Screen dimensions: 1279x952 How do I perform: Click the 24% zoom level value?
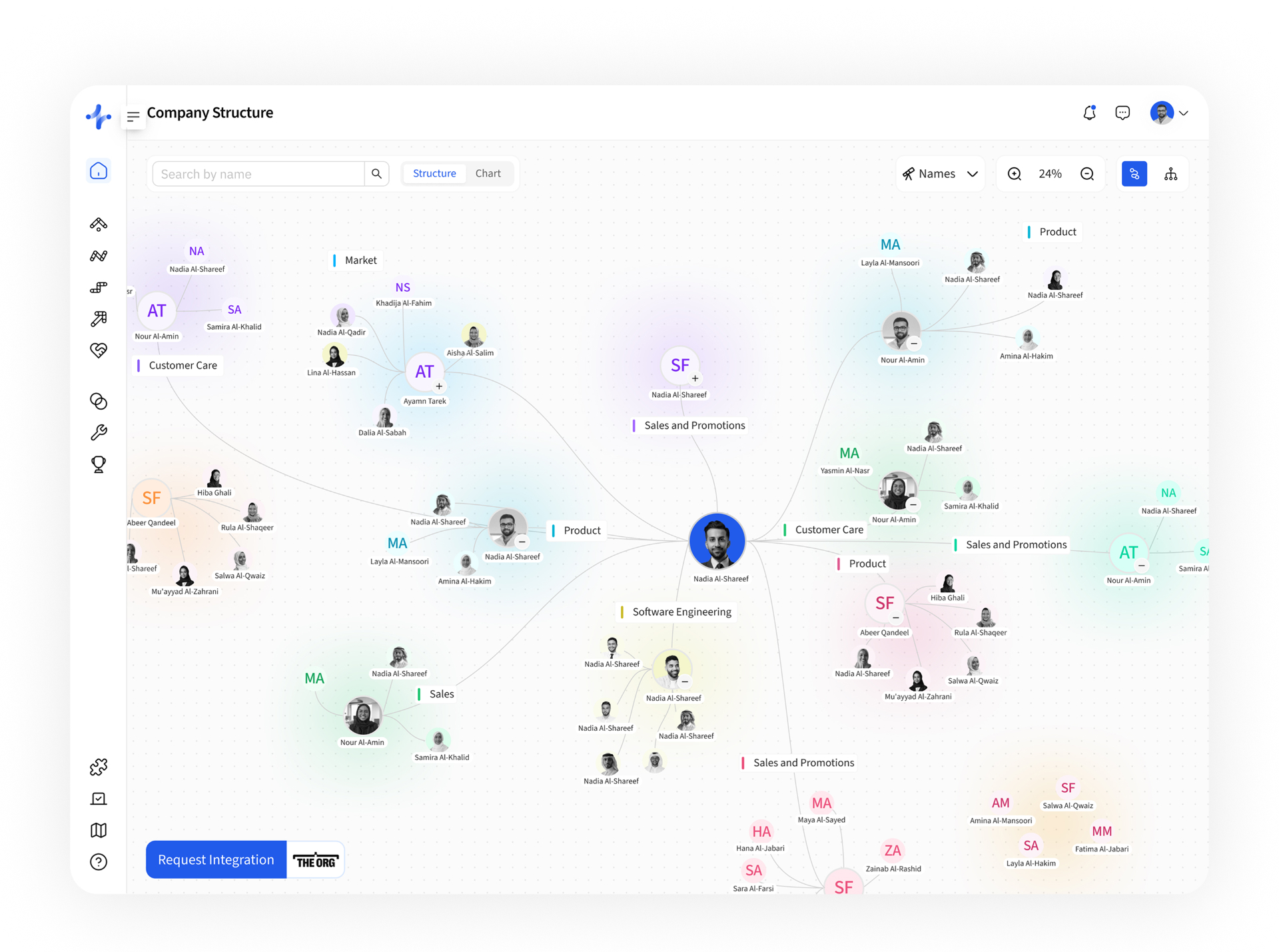[x=1050, y=174]
